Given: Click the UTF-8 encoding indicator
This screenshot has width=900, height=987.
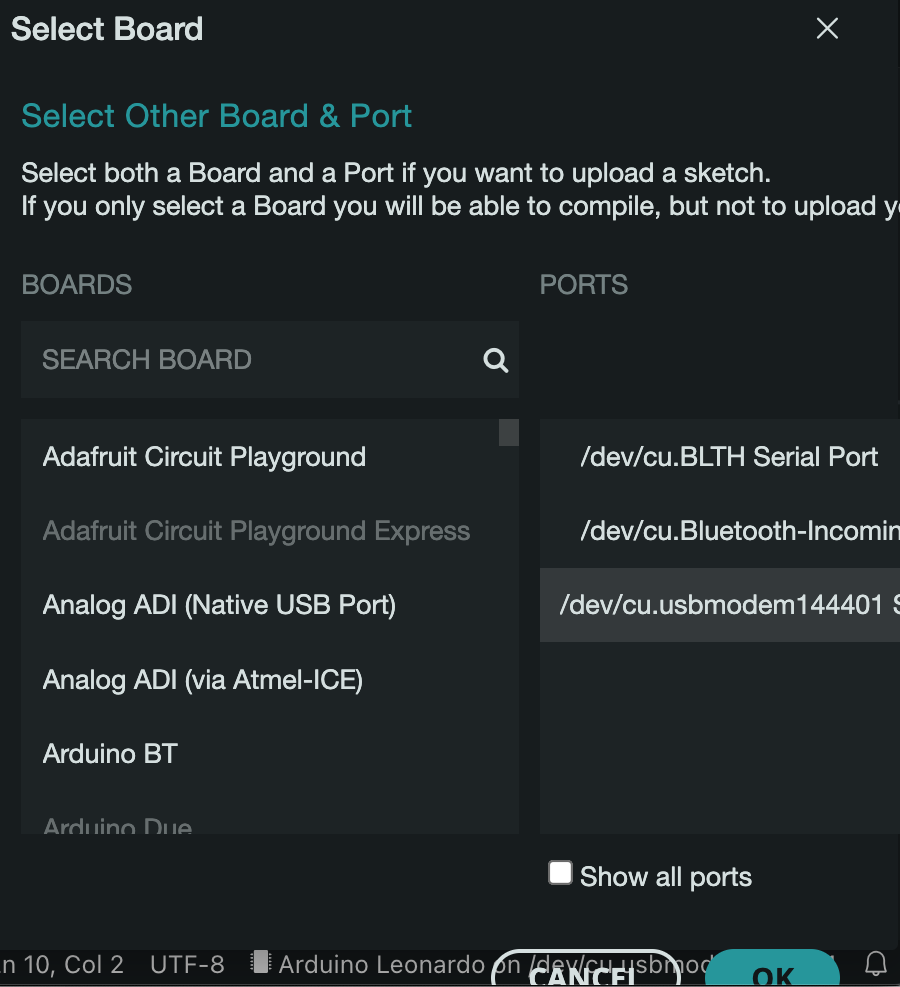Looking at the screenshot, I should (x=187, y=964).
